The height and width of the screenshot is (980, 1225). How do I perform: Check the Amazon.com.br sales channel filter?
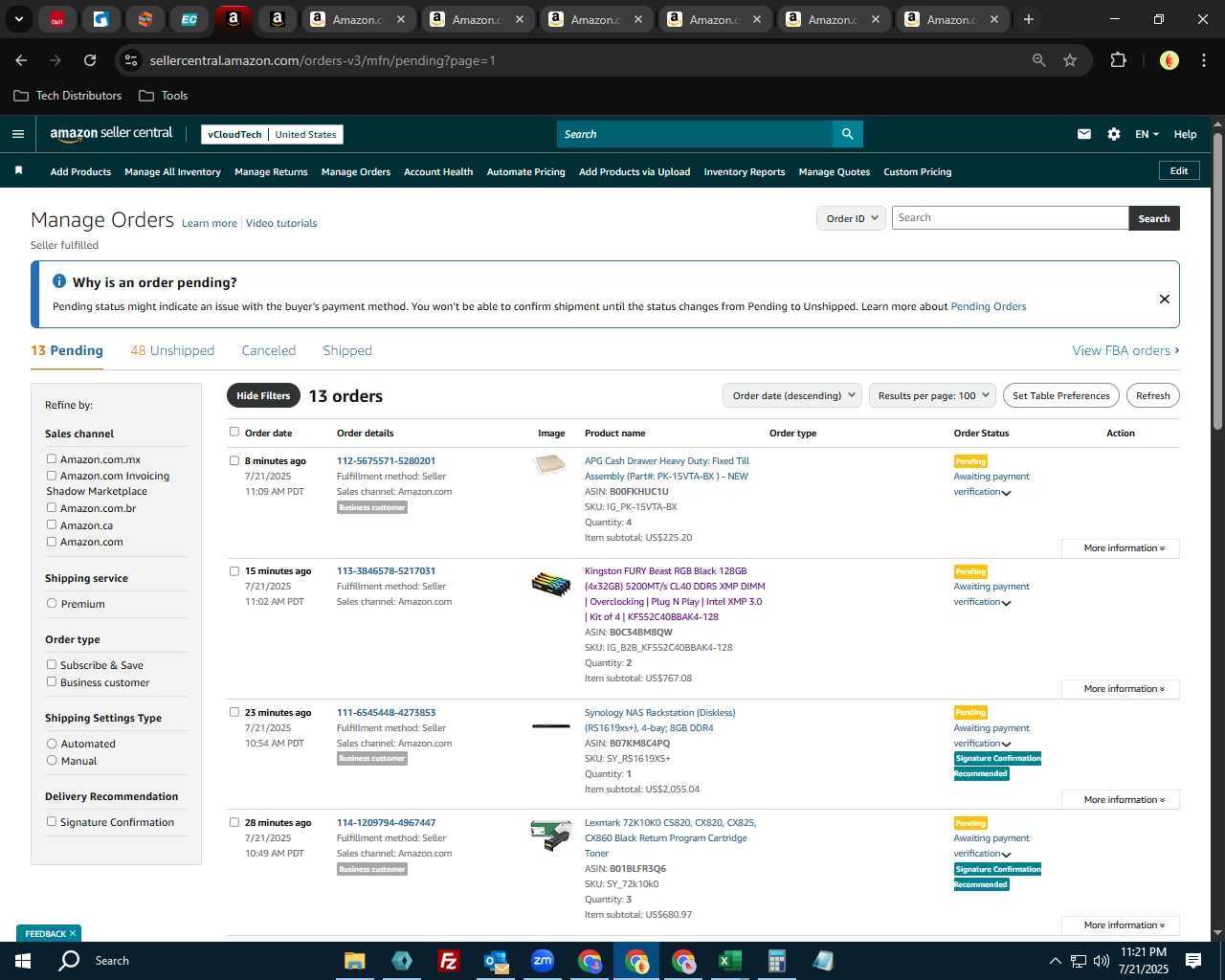point(52,507)
